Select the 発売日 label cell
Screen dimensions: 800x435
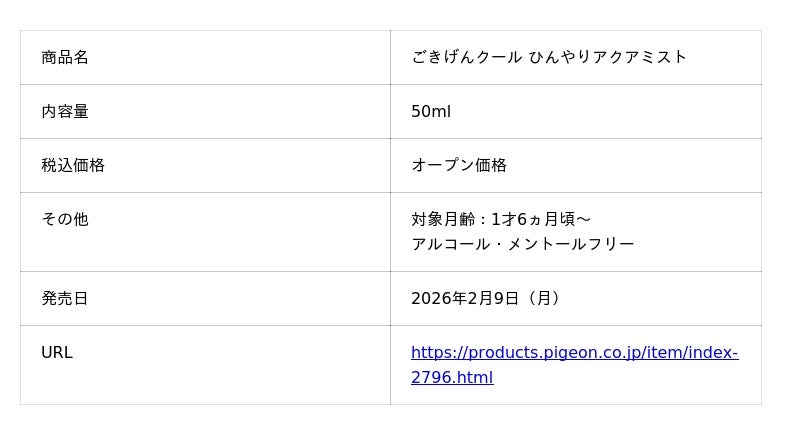[65, 298]
